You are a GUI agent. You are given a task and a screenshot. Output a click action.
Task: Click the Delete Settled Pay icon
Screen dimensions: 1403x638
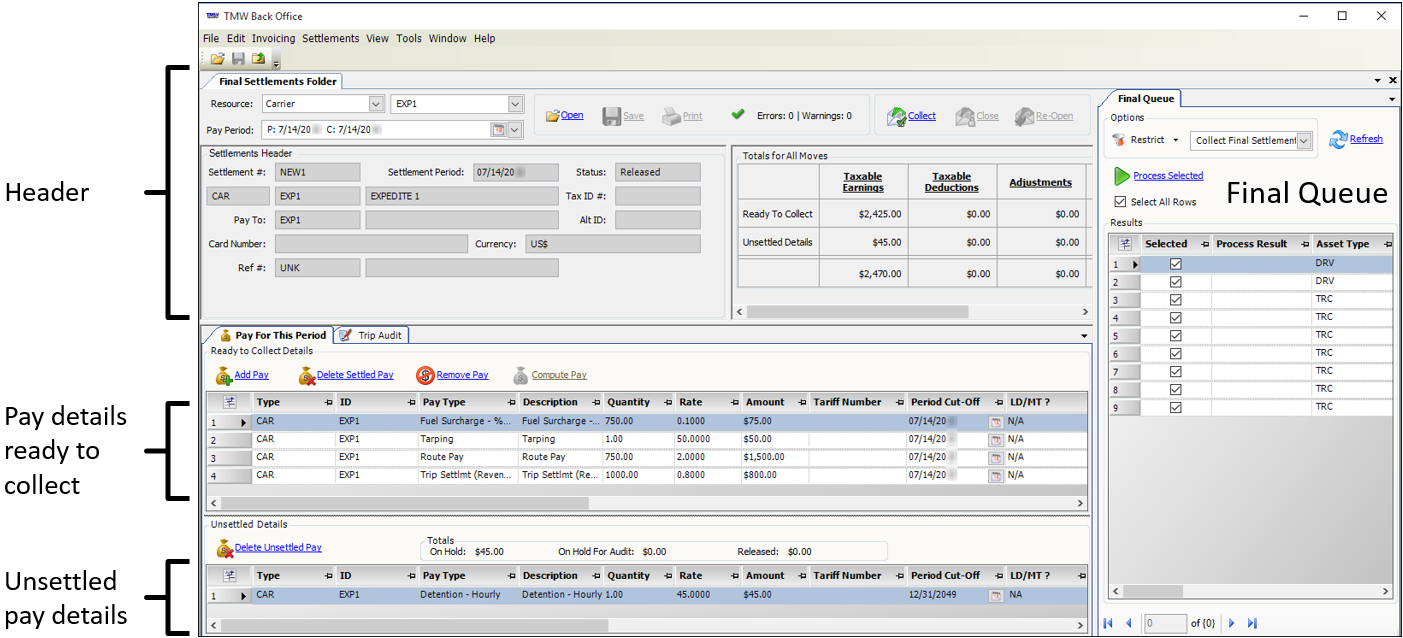coord(307,376)
